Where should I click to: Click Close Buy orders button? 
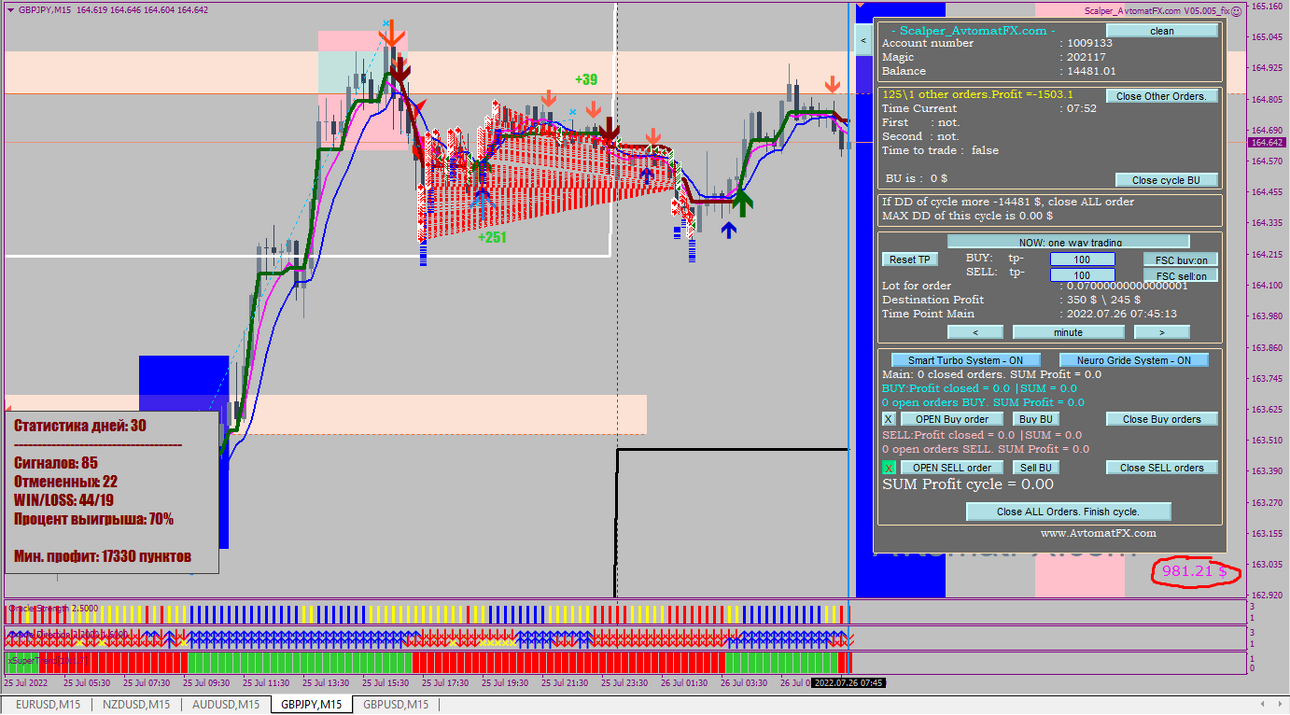tap(1162, 419)
